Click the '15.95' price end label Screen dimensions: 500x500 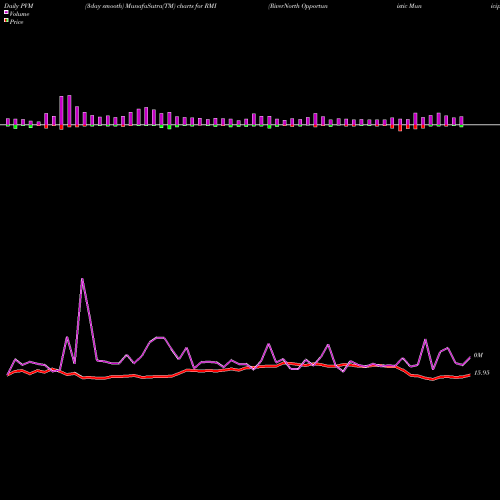pyautogui.click(x=481, y=373)
